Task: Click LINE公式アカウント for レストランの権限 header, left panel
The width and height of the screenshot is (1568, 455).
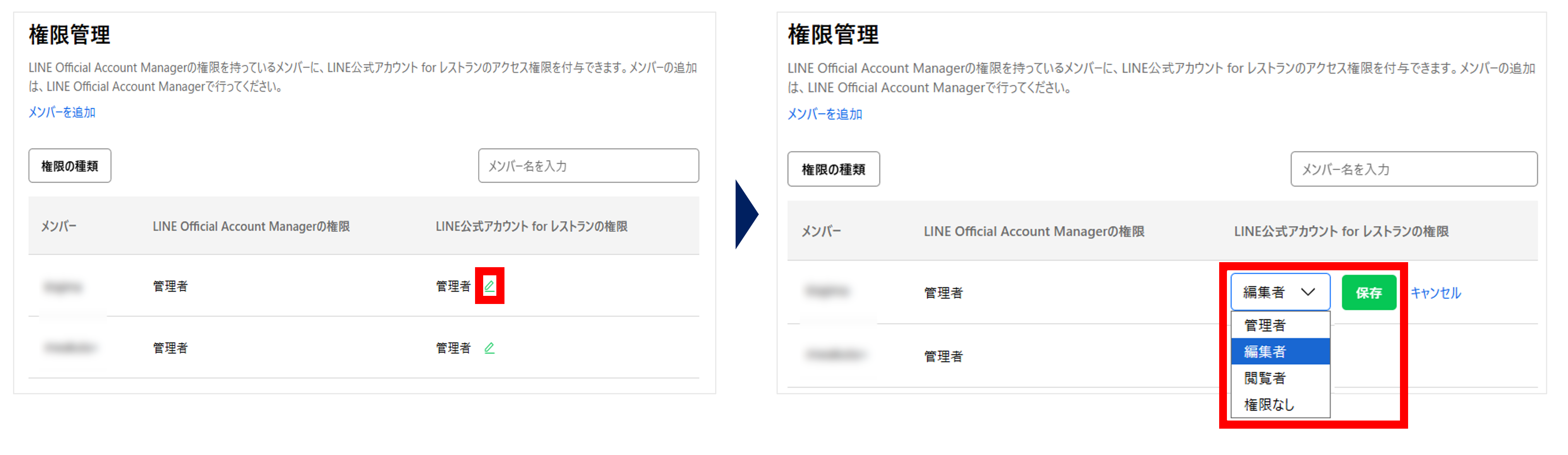Action: click(532, 226)
